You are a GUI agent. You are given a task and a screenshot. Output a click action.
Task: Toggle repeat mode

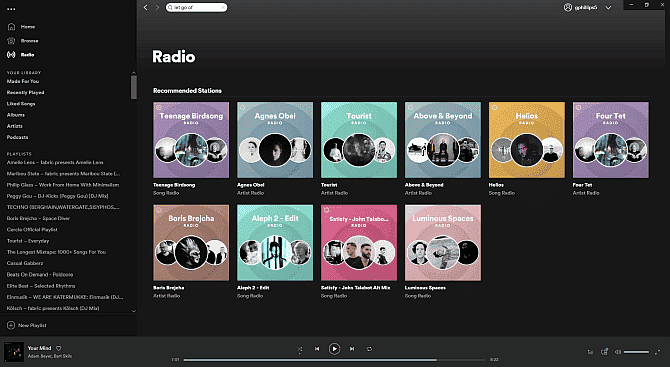pos(369,349)
